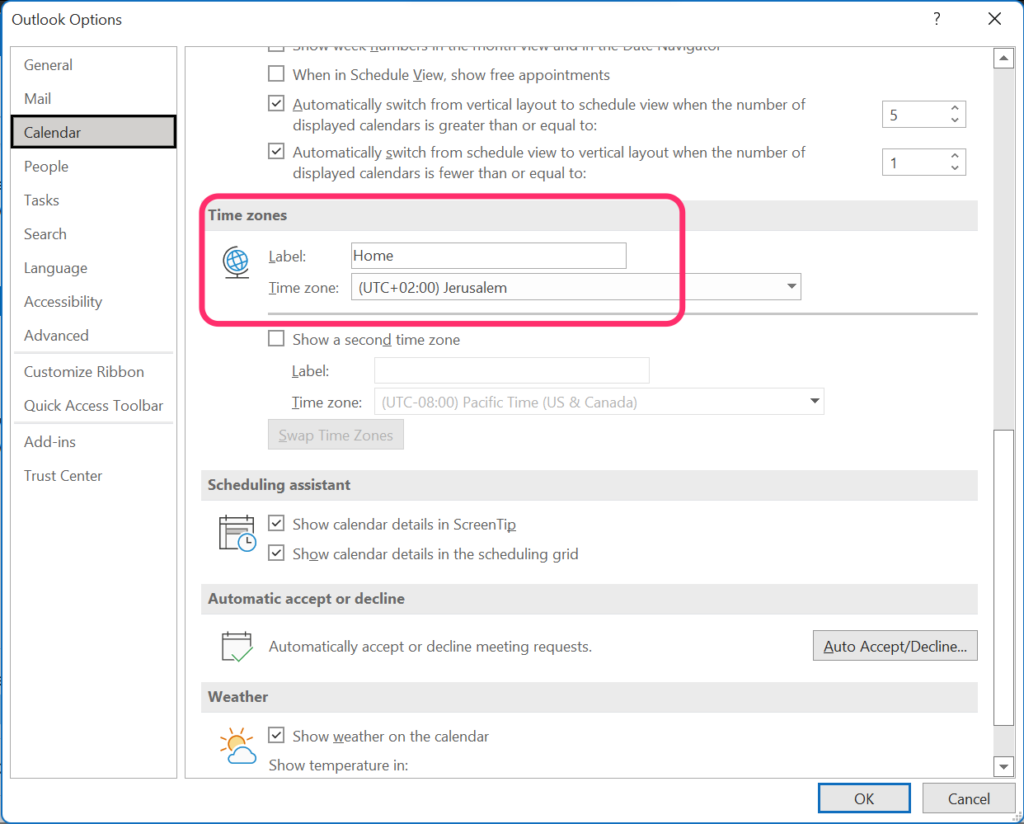This screenshot has width=1024, height=824.
Task: Toggle Show calendar details in ScreenTip
Action: (277, 524)
